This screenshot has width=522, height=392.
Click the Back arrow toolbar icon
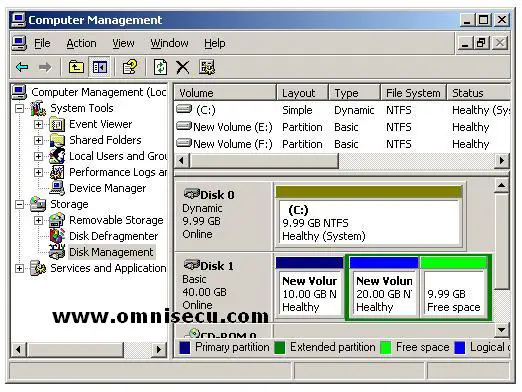point(22,67)
